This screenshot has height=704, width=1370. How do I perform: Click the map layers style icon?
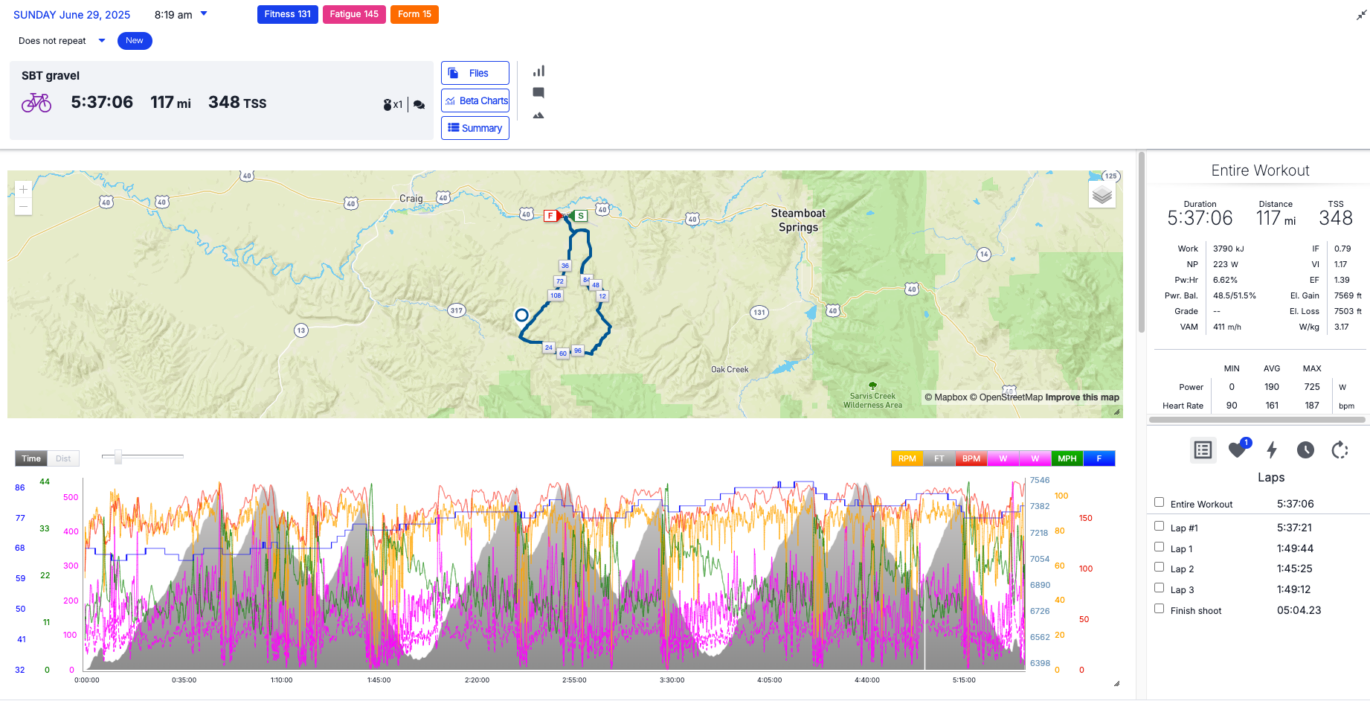coord(1102,193)
